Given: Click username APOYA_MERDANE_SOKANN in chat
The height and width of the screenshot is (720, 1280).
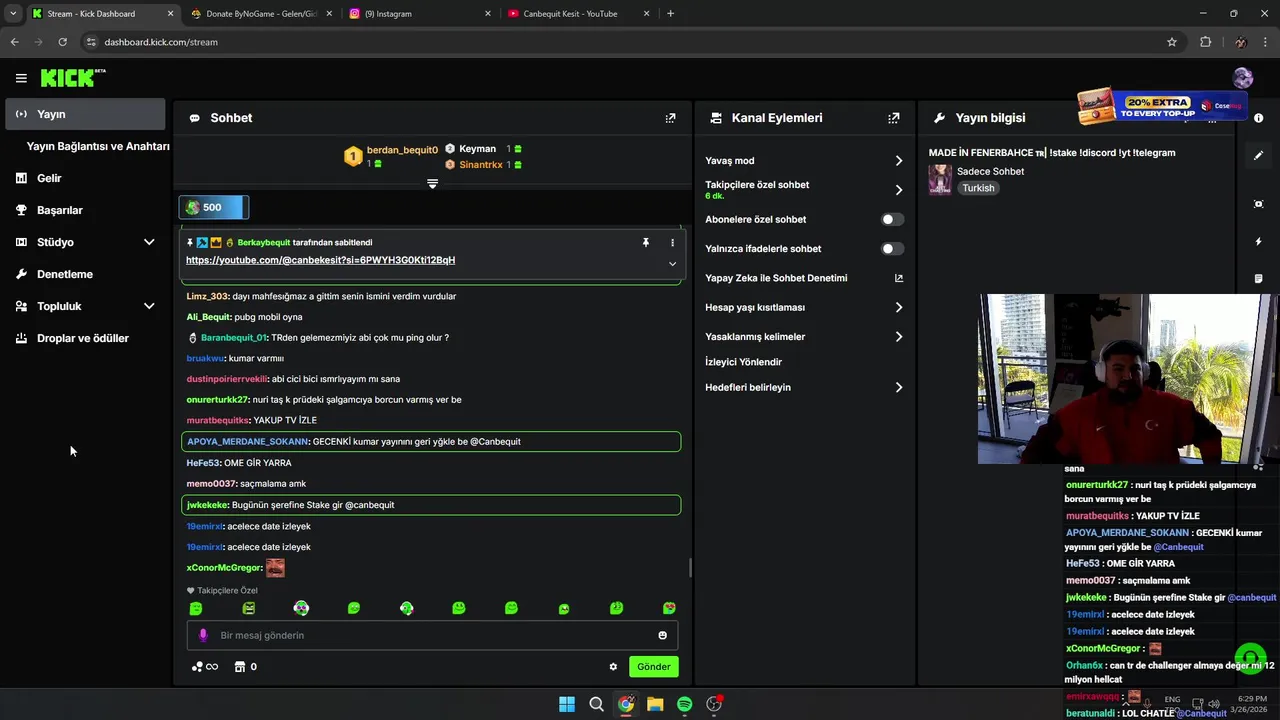Looking at the screenshot, I should (247, 441).
